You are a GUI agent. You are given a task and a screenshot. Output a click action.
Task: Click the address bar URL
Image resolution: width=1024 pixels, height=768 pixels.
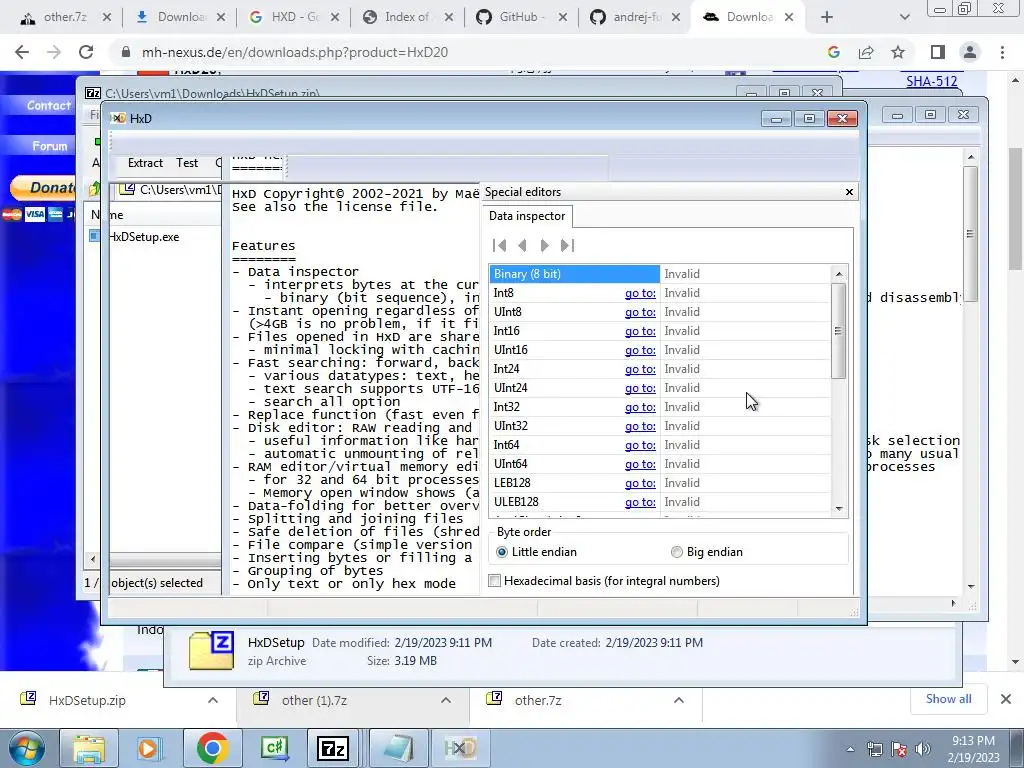[x=295, y=52]
